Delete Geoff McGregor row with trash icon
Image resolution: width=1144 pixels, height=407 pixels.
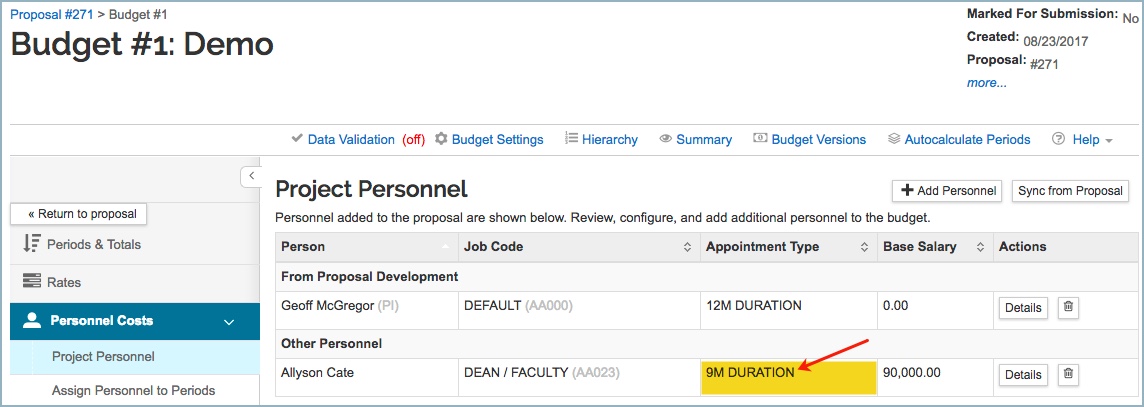click(1068, 308)
